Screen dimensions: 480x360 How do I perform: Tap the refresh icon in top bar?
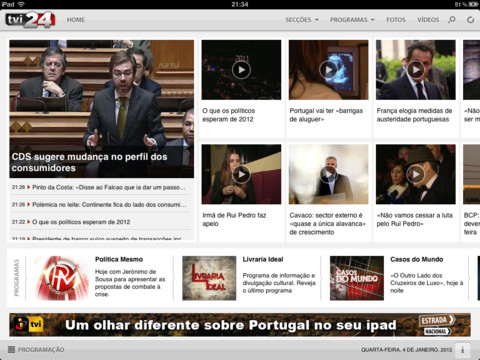tap(470, 20)
